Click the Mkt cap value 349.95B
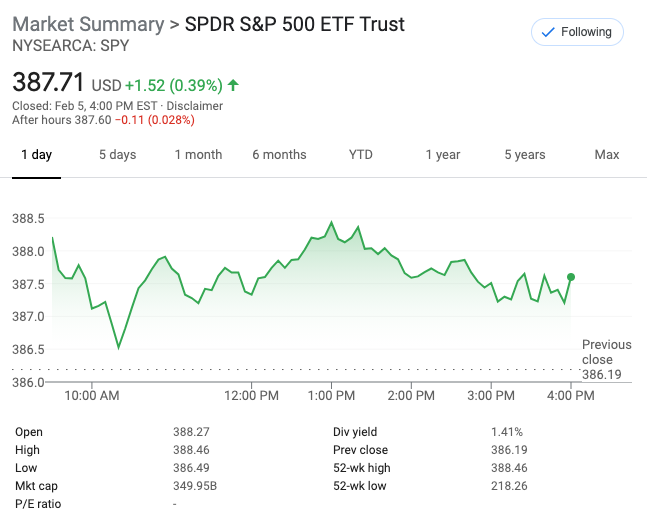The image size is (647, 524). click(x=194, y=486)
